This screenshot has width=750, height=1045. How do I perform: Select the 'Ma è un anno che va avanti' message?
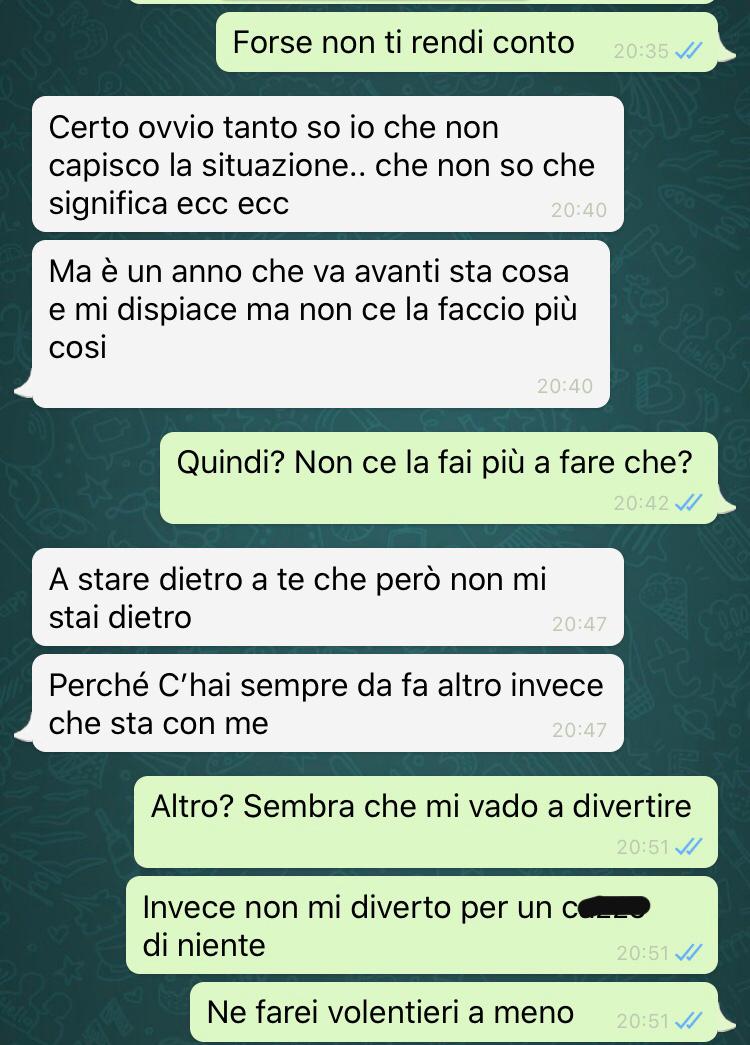click(321, 324)
